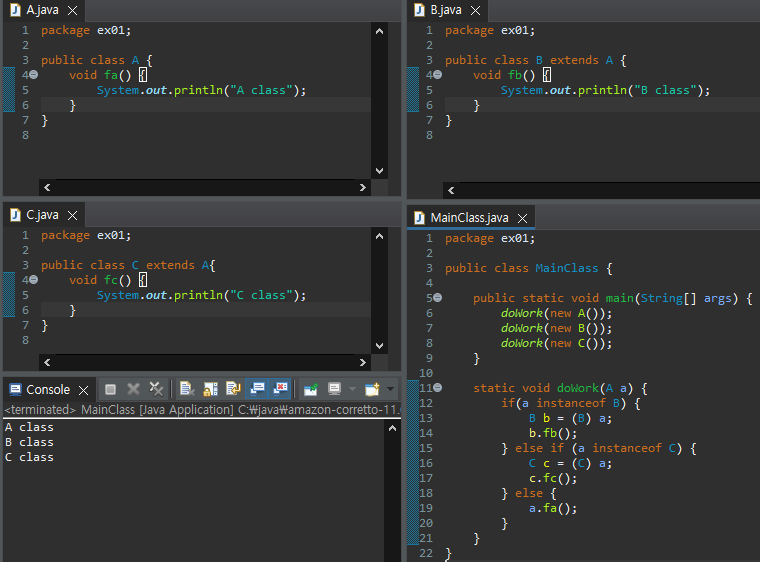Image resolution: width=760 pixels, height=562 pixels.
Task: Click the Terminate button in Console toolbar
Action: pyautogui.click(x=111, y=389)
